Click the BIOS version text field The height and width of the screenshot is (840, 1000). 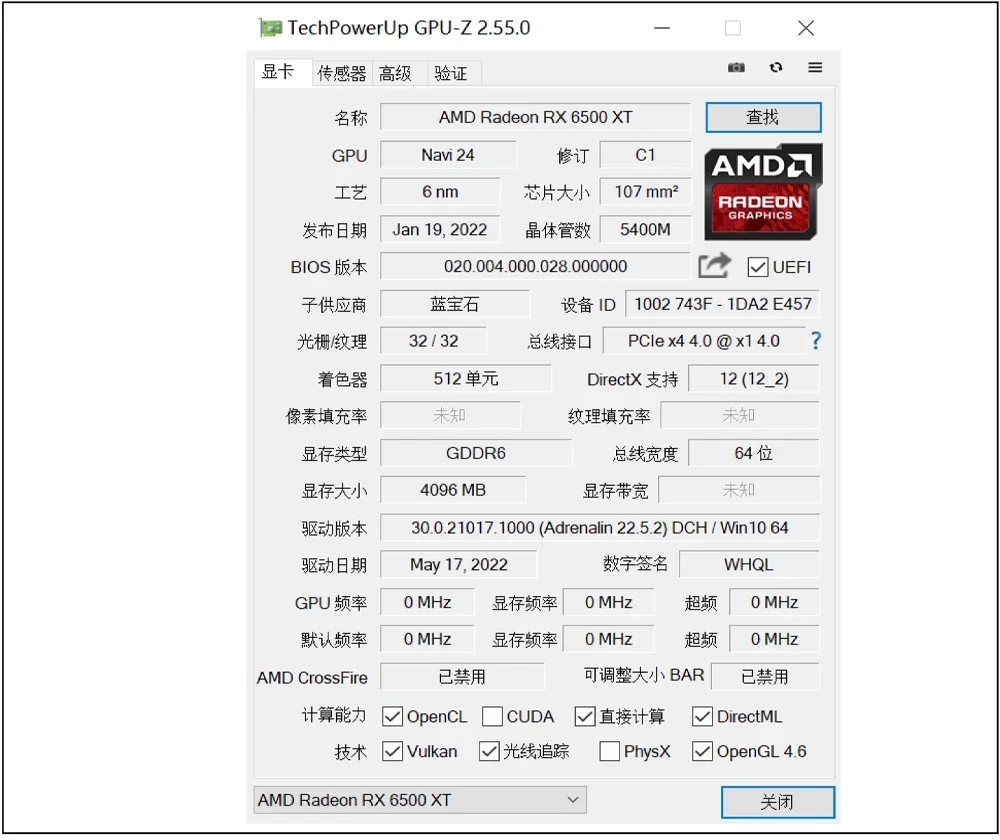[x=535, y=267]
